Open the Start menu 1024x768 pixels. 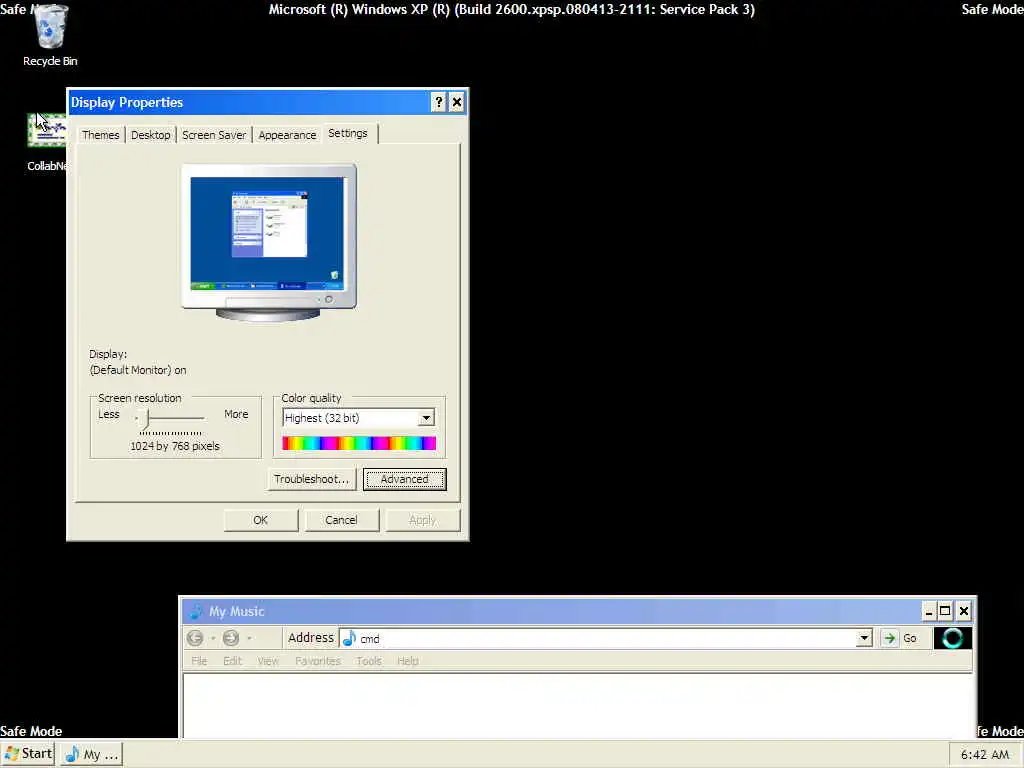click(28, 754)
